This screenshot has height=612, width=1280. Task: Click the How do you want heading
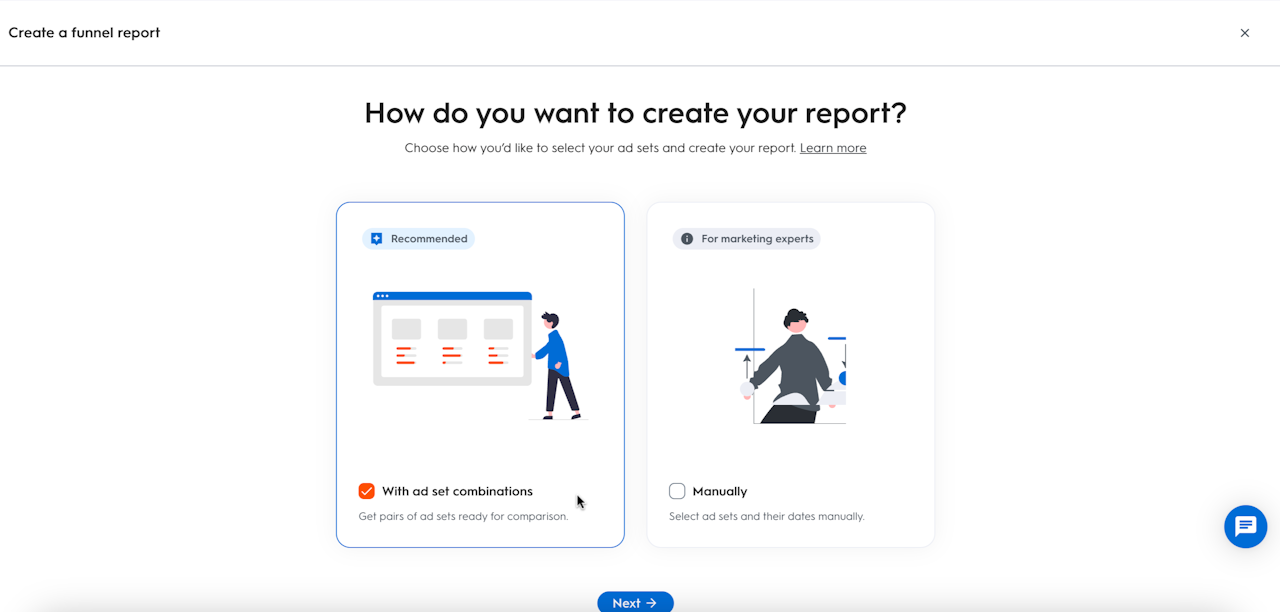(x=635, y=113)
